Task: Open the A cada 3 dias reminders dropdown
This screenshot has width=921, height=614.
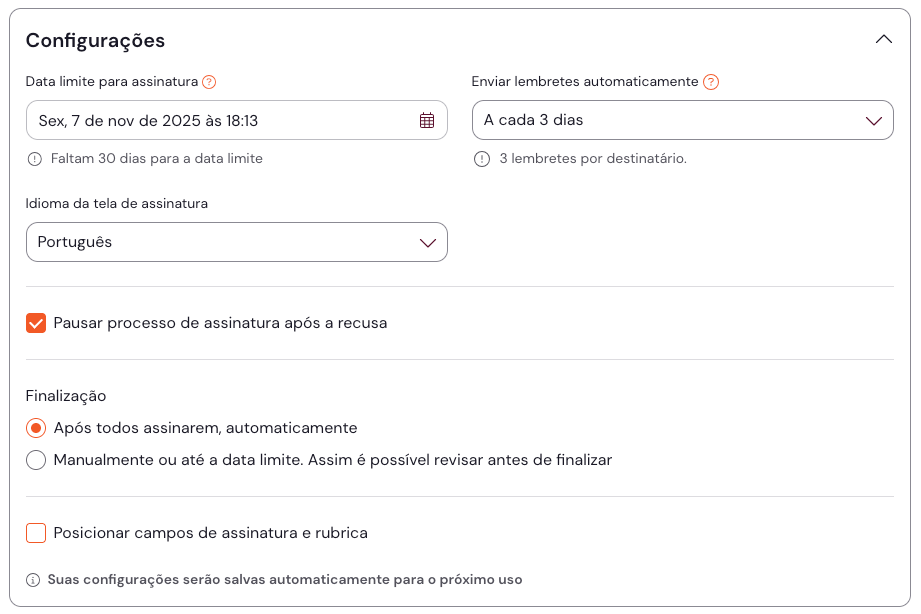Action: point(682,120)
